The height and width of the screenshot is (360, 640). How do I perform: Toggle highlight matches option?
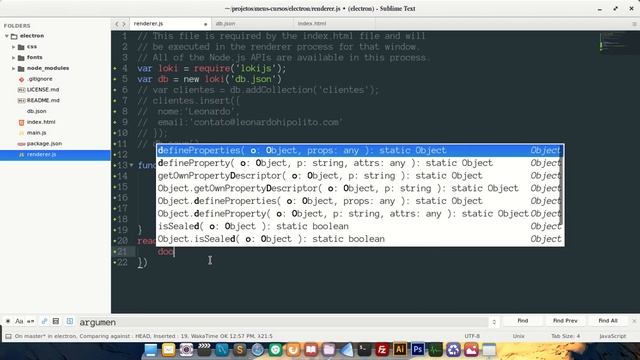tap(70, 321)
